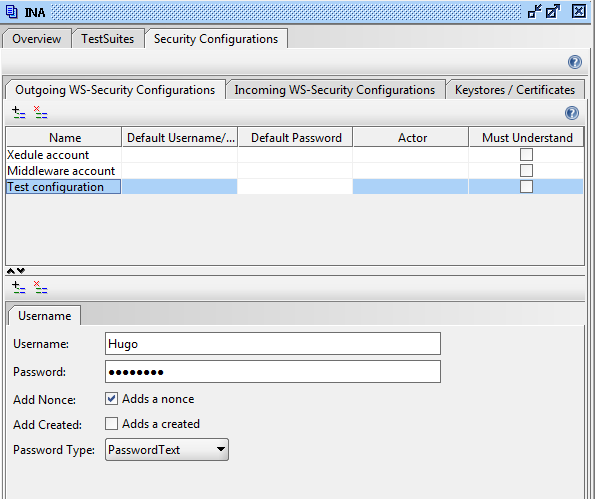Toggle Must Understand for Test configuration
Viewport: 596px width, 499px height.
point(526,187)
